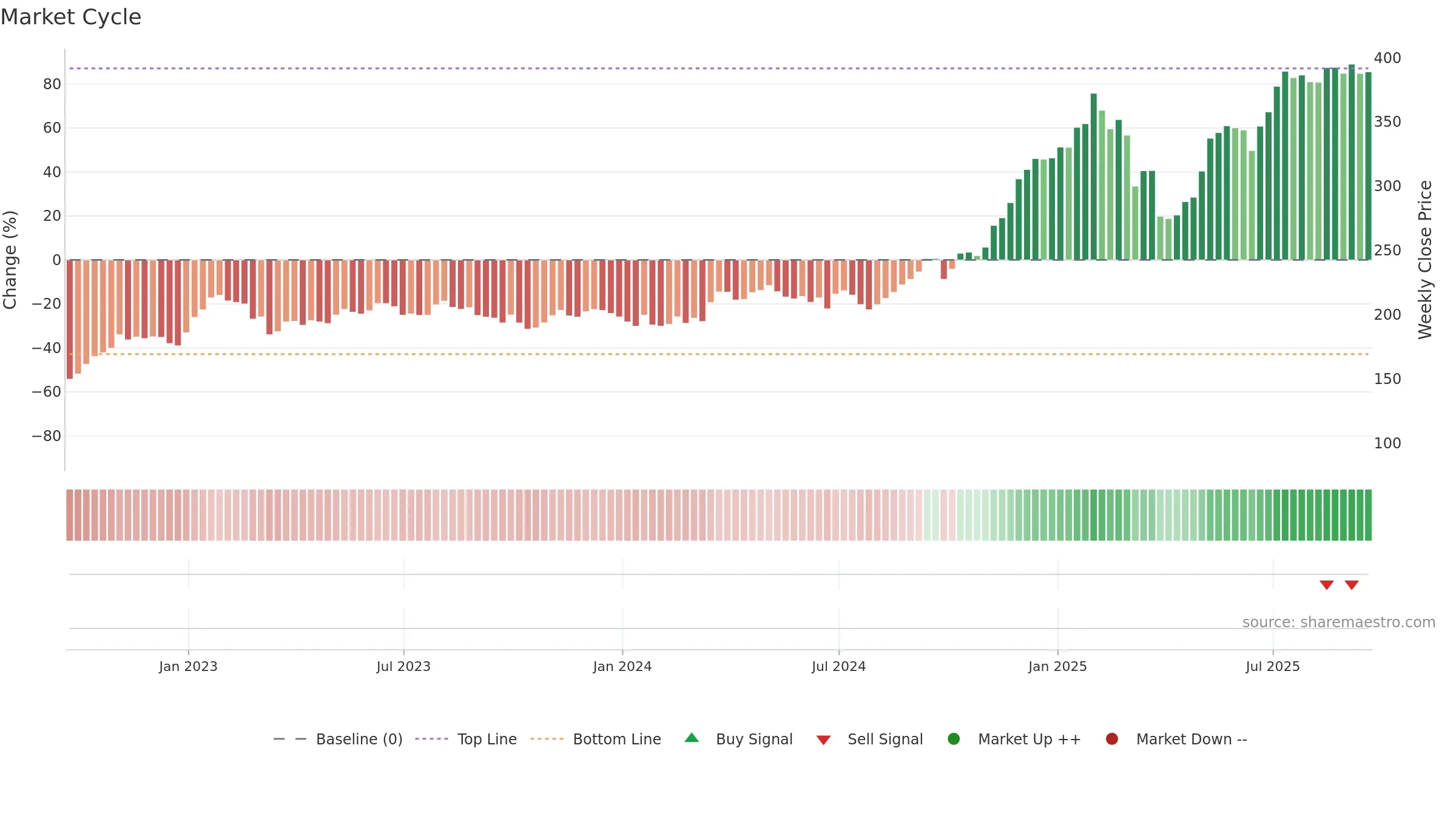Toggle the Market Down -- legend label

click(1191, 739)
